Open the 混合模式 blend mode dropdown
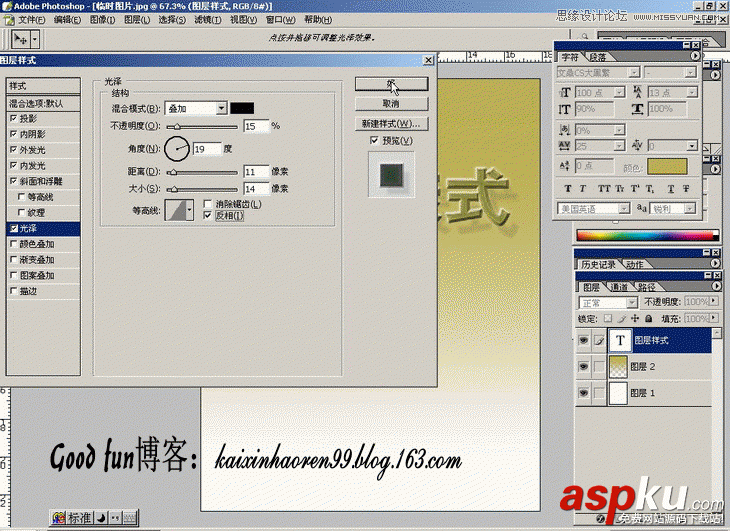Screen dimensions: 730x531 pyautogui.click(x=222, y=108)
